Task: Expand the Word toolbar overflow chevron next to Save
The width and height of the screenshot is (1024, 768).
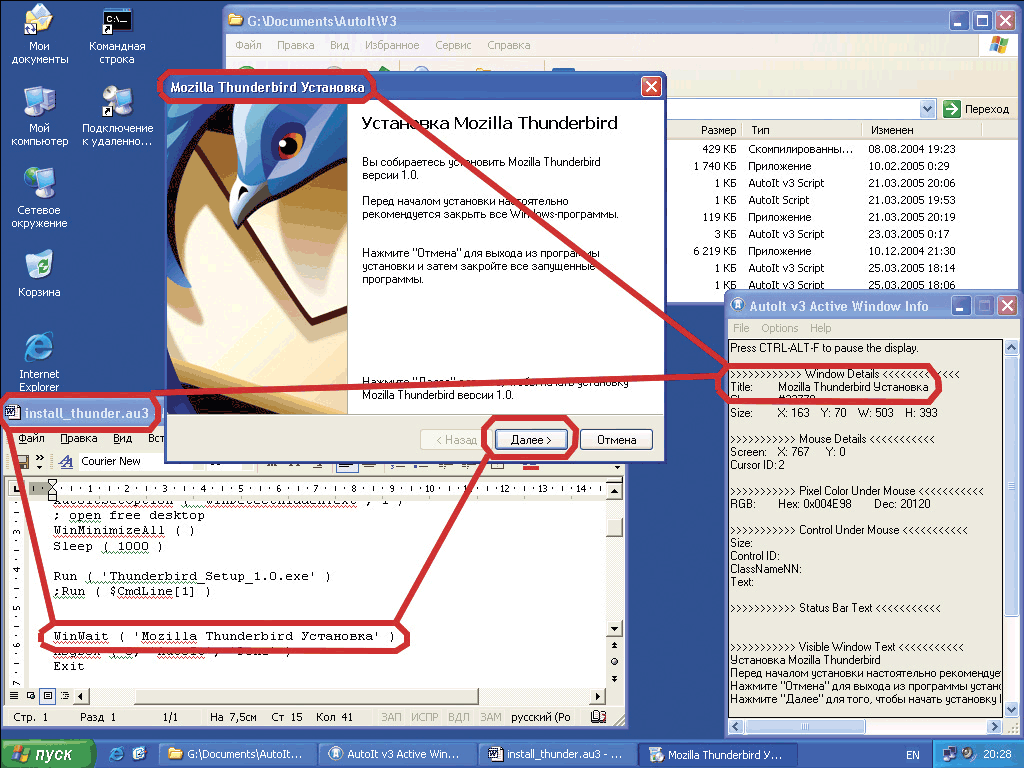Action: pyautogui.click(x=40, y=461)
